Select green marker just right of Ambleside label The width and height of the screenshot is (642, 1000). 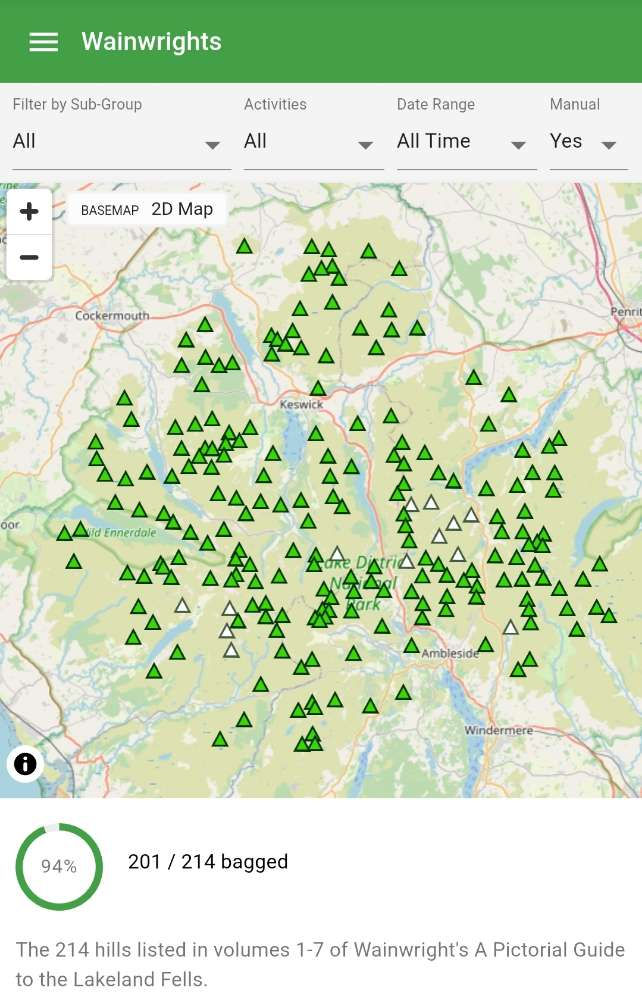tap(486, 645)
